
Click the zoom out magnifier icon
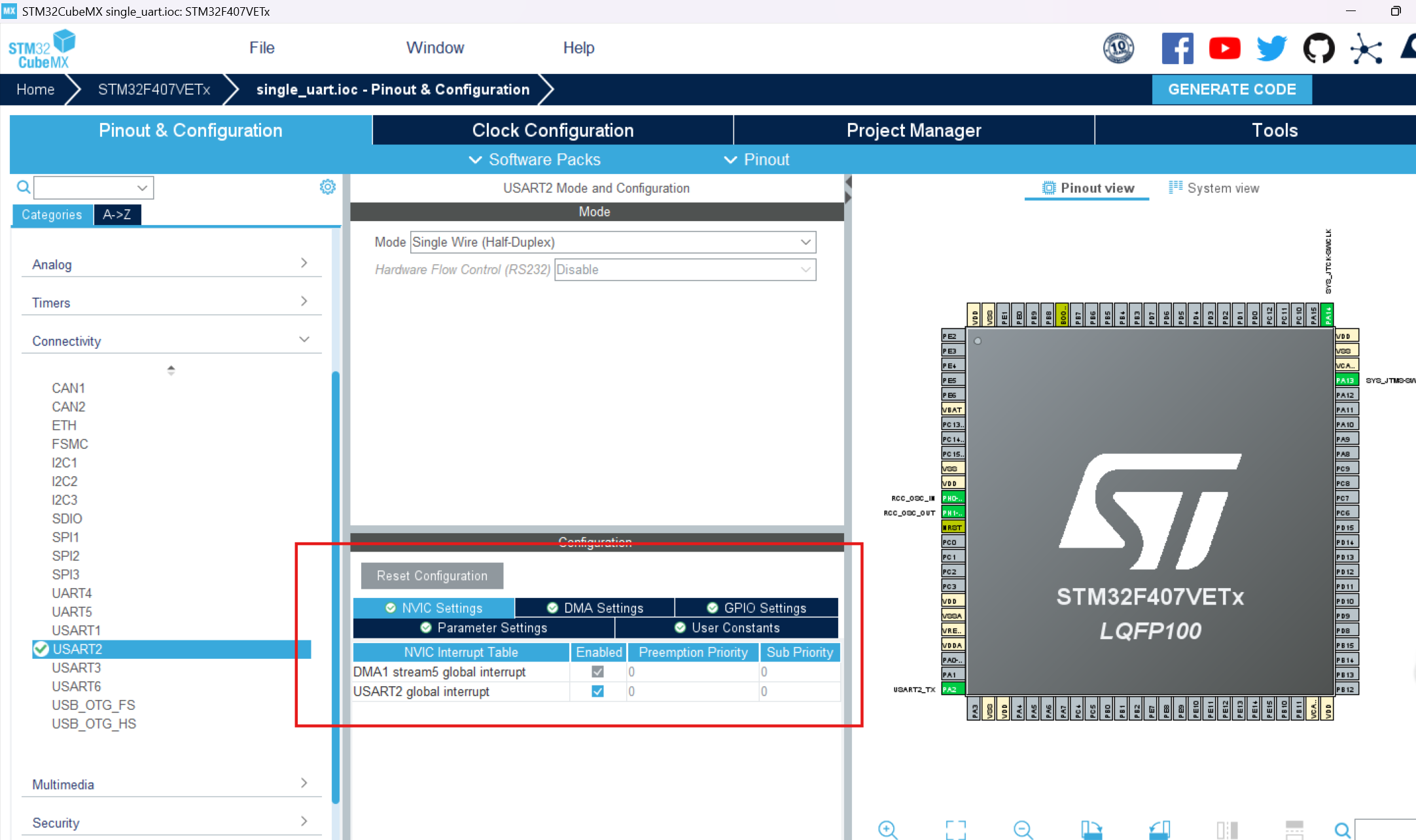(1023, 830)
